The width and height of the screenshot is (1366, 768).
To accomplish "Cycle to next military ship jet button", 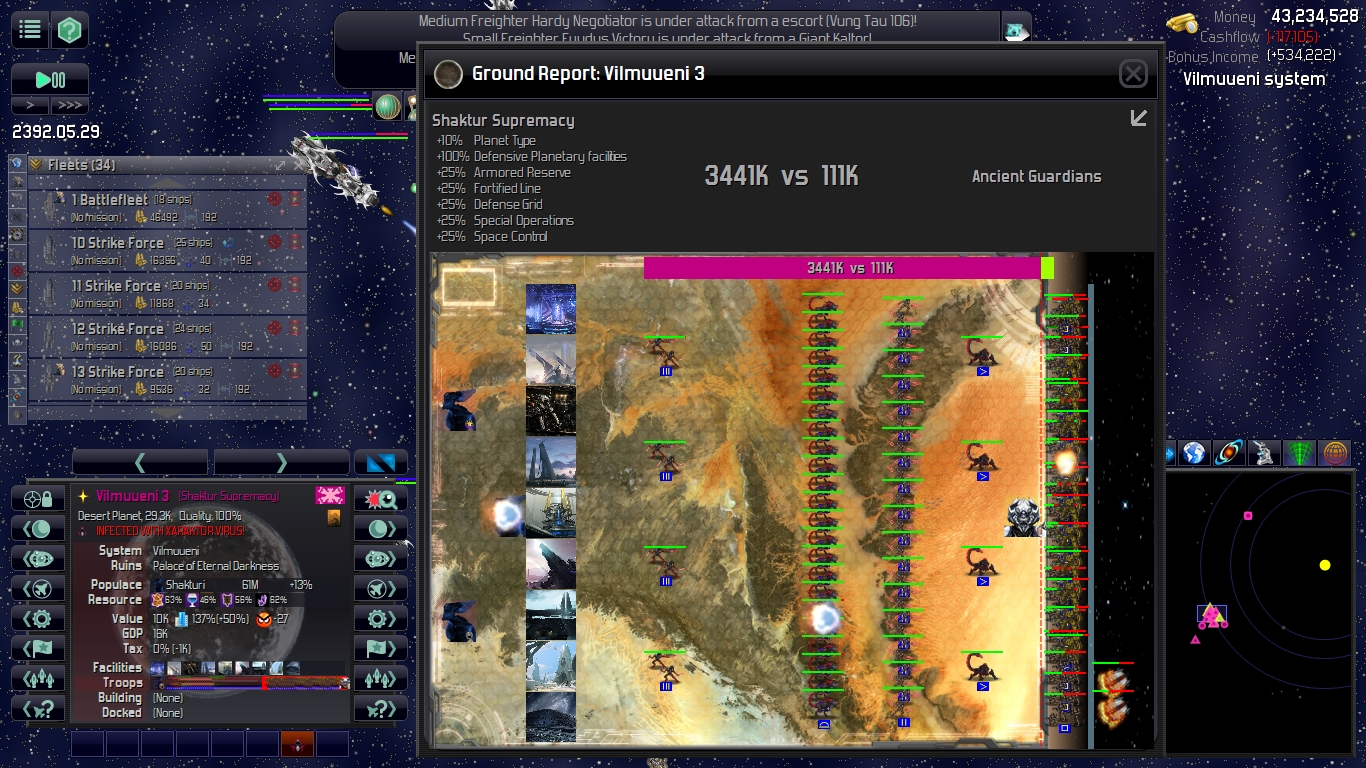I will (x=381, y=589).
